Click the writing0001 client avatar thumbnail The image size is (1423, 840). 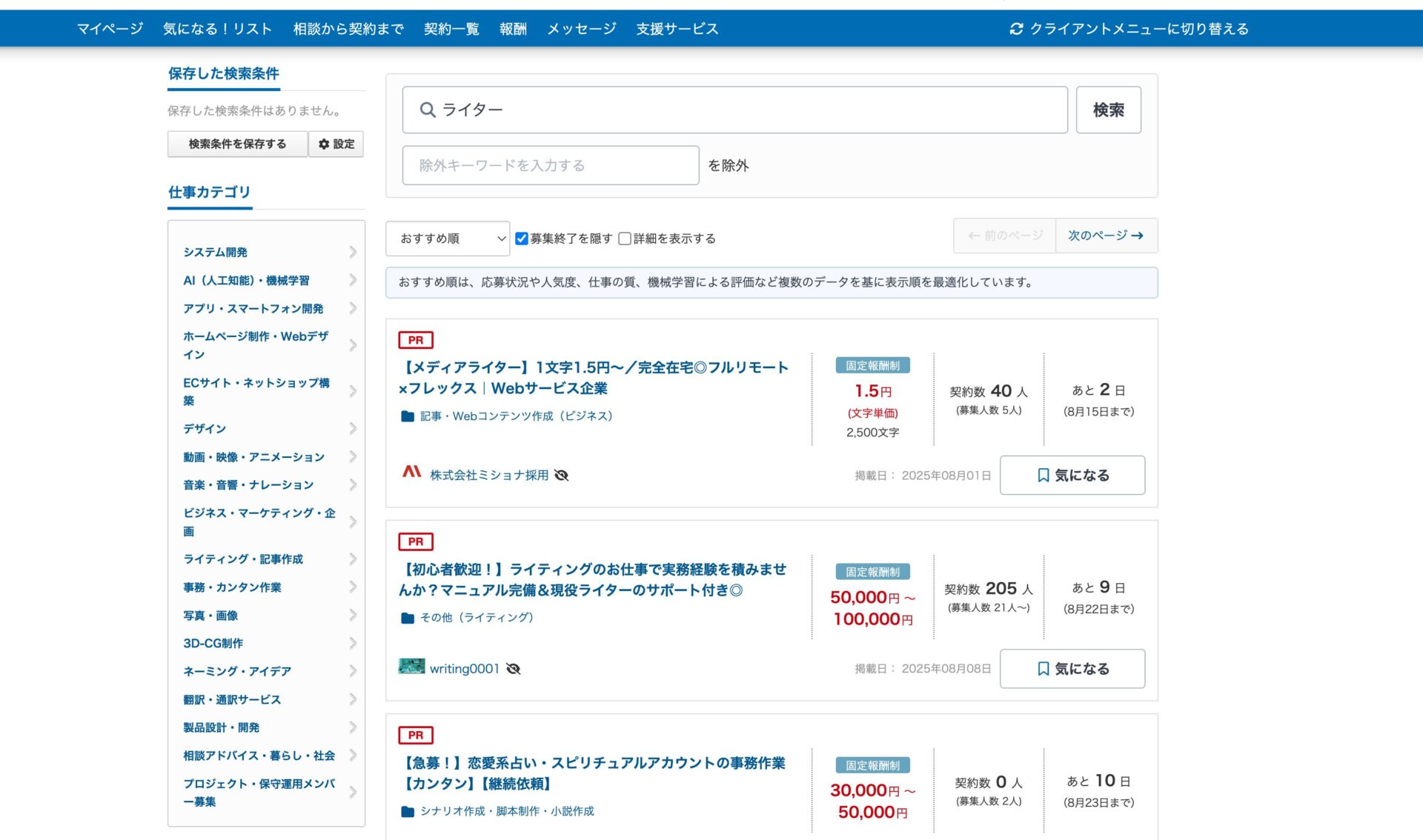coord(413,665)
